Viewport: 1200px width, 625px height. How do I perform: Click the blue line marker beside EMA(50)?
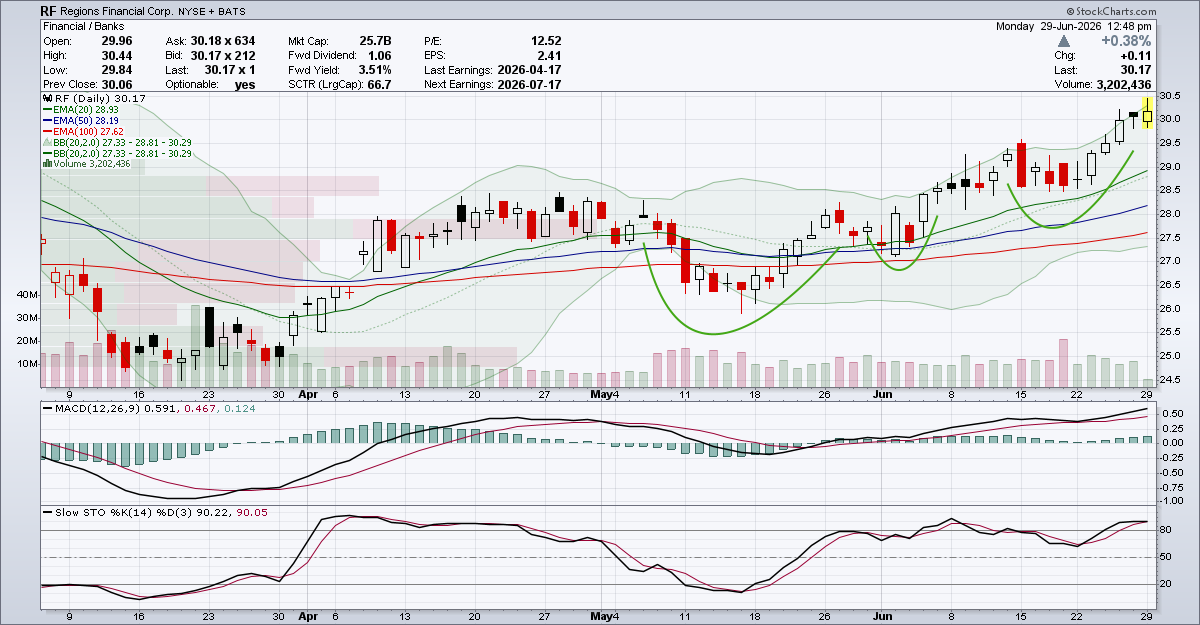point(46,121)
